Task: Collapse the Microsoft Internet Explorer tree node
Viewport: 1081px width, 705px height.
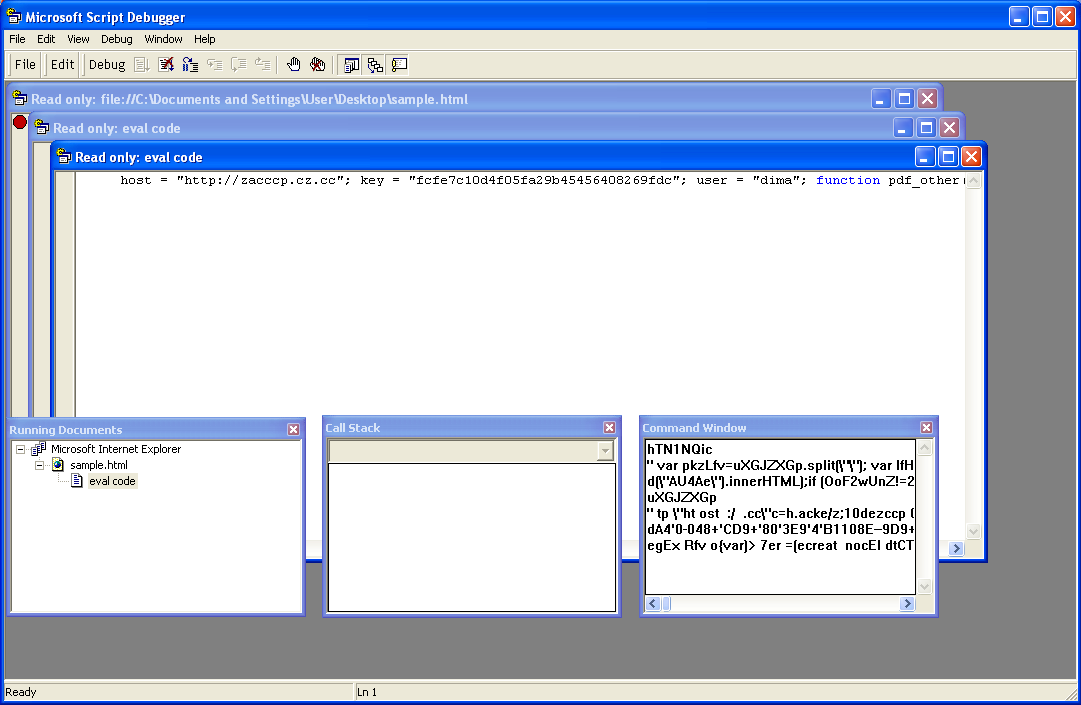Action: tap(21, 449)
